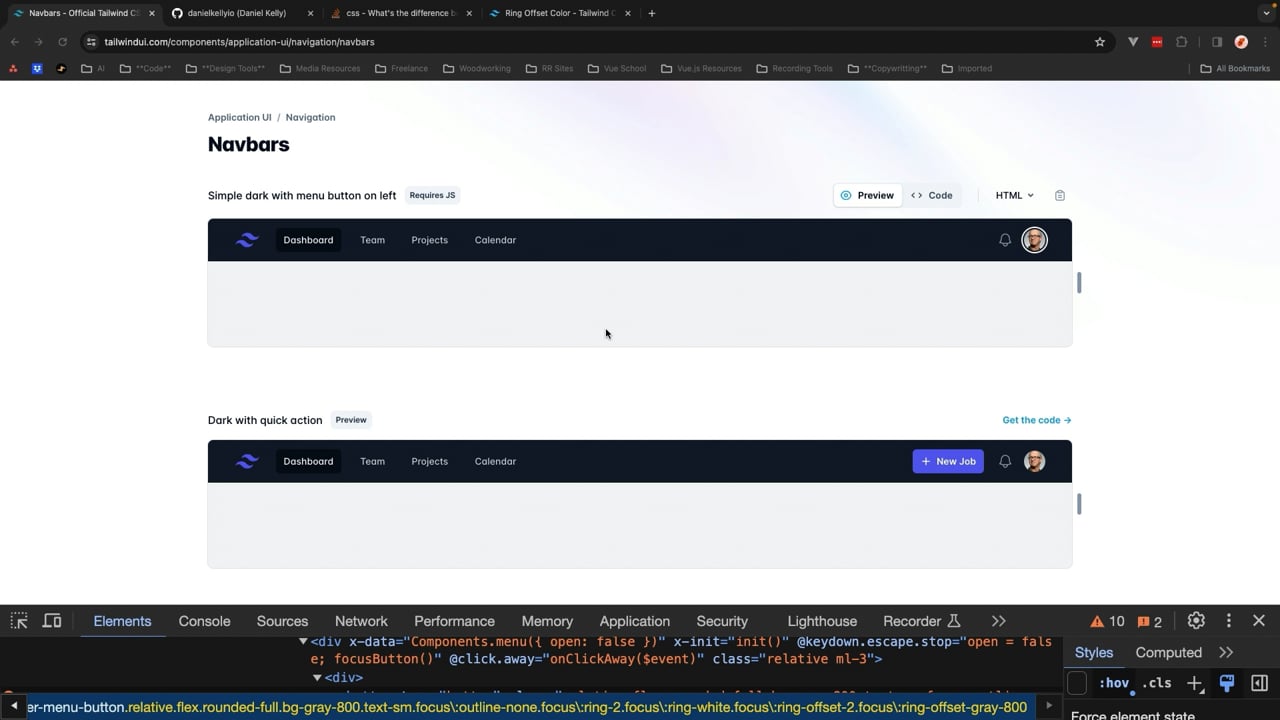Open the tab search dropdown arrow
1280x720 pixels.
(x=1265, y=13)
